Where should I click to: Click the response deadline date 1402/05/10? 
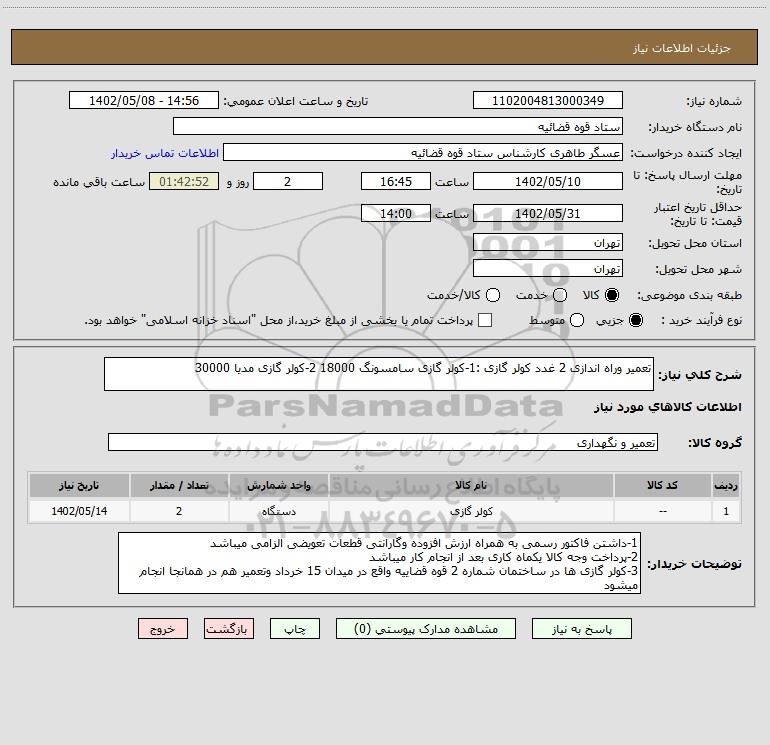(548, 181)
